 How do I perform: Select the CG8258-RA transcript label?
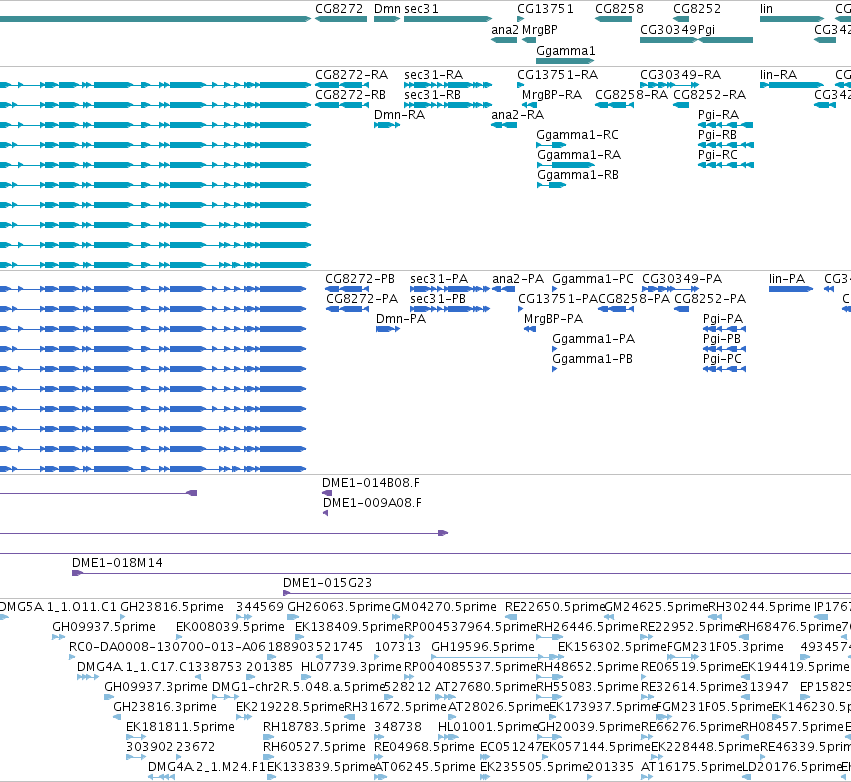click(631, 95)
